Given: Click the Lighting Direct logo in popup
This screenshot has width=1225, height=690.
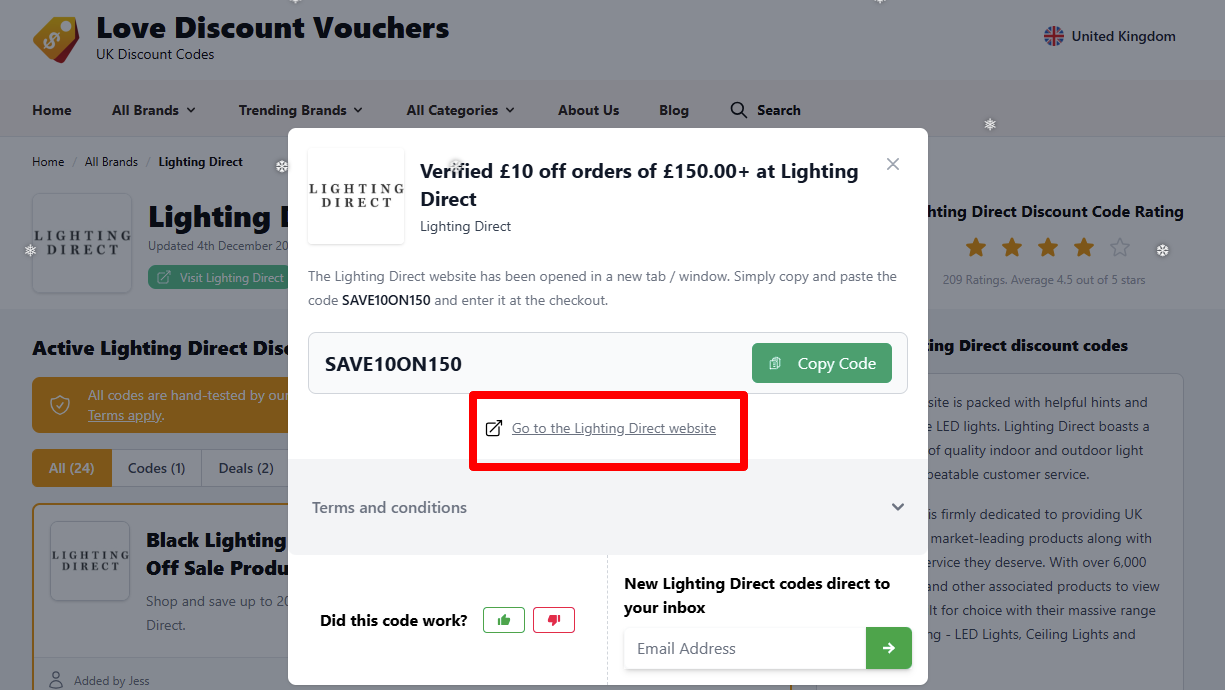Looking at the screenshot, I should 356,196.
